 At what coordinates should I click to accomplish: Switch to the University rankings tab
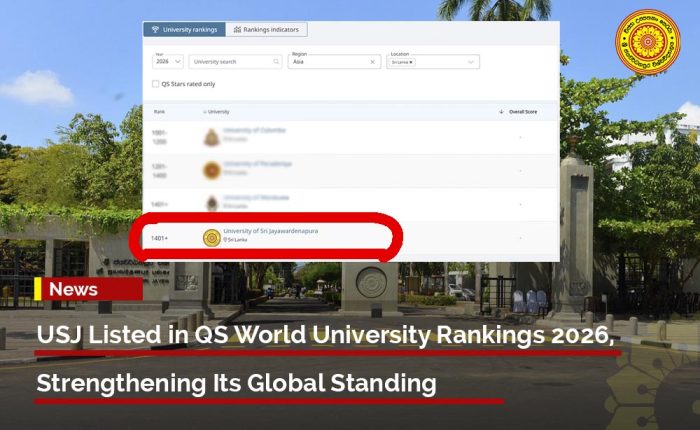pyautogui.click(x=184, y=30)
